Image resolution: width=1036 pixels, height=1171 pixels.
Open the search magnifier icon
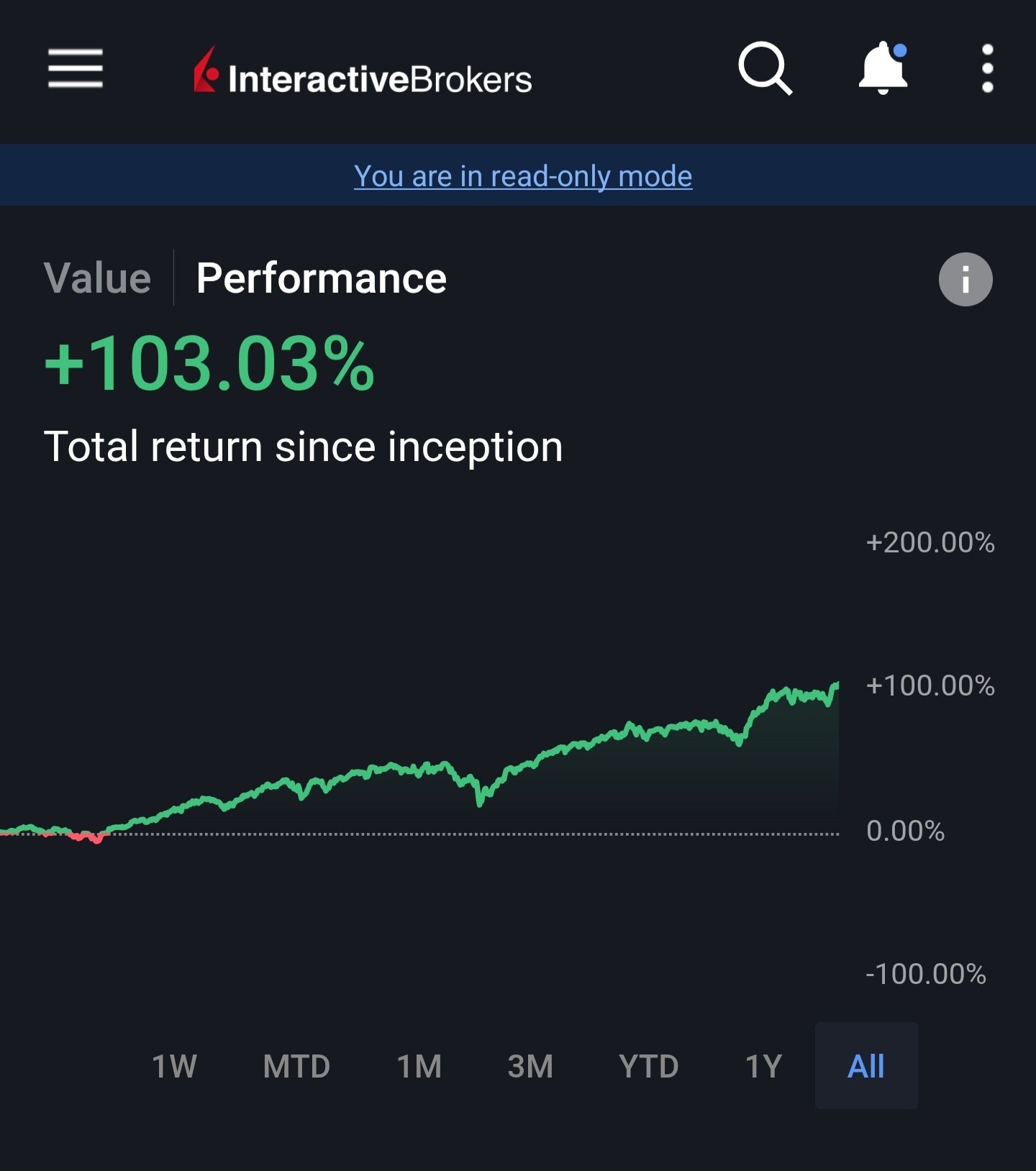tap(765, 69)
